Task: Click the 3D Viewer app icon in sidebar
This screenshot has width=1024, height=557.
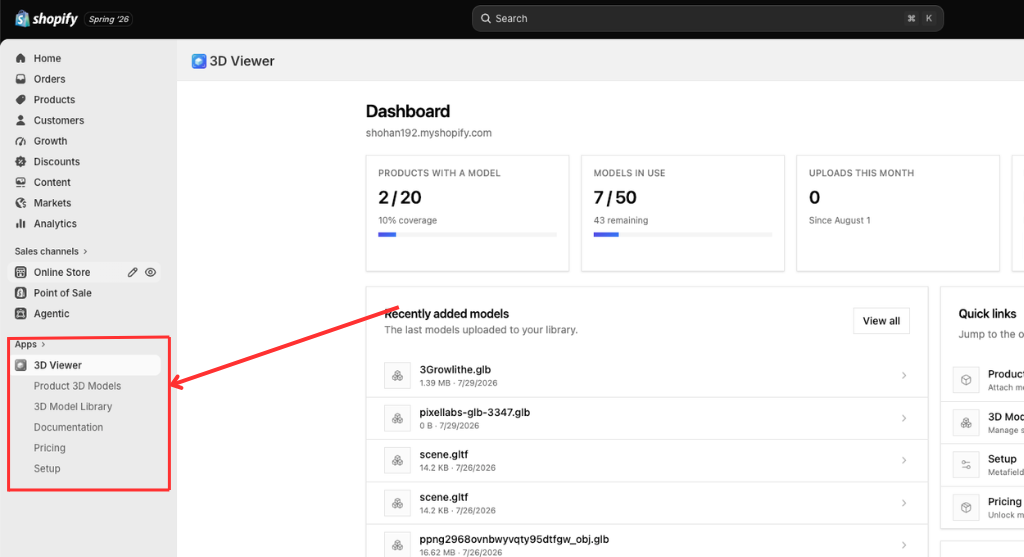Action: 21,365
